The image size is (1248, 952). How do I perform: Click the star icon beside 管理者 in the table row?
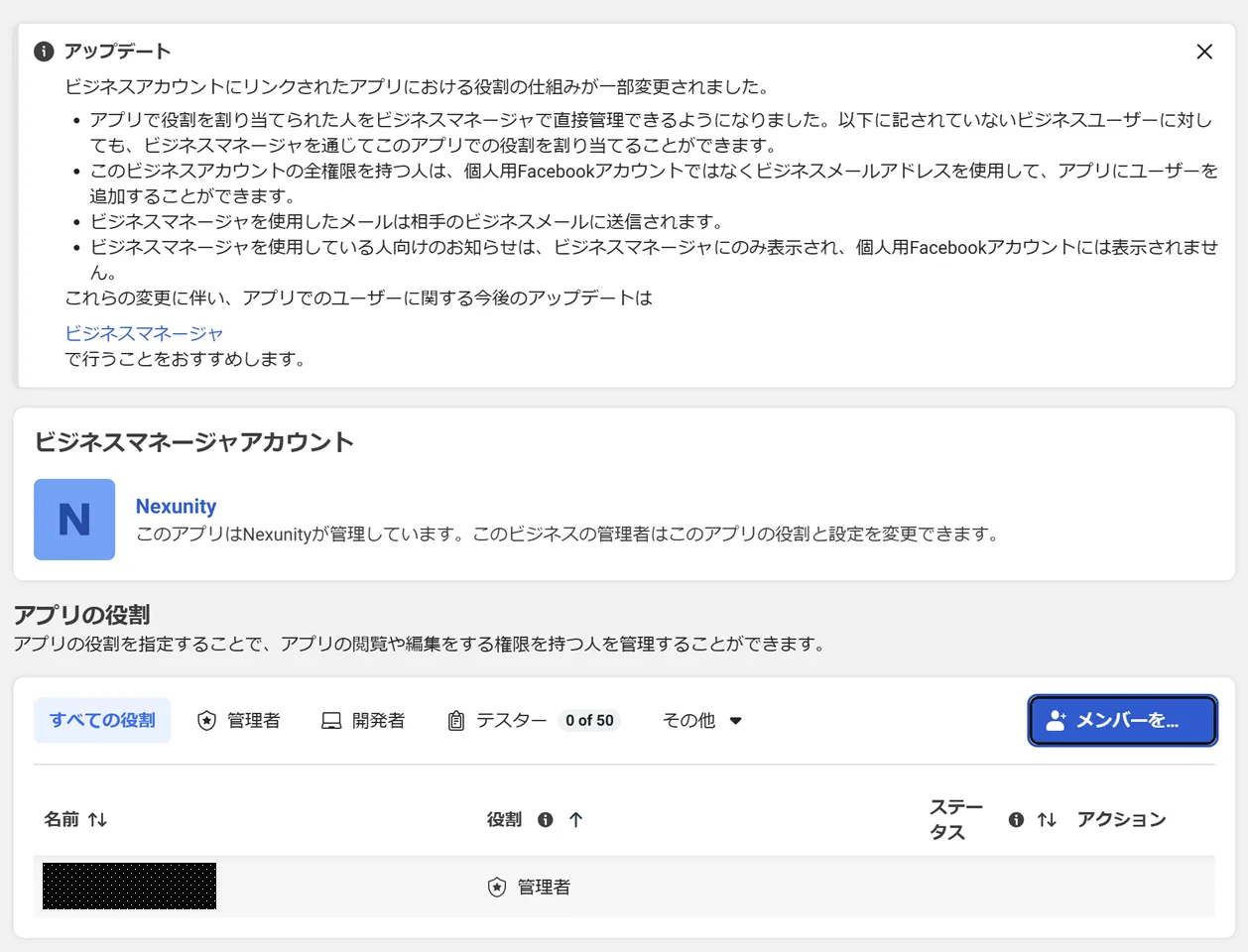(495, 887)
